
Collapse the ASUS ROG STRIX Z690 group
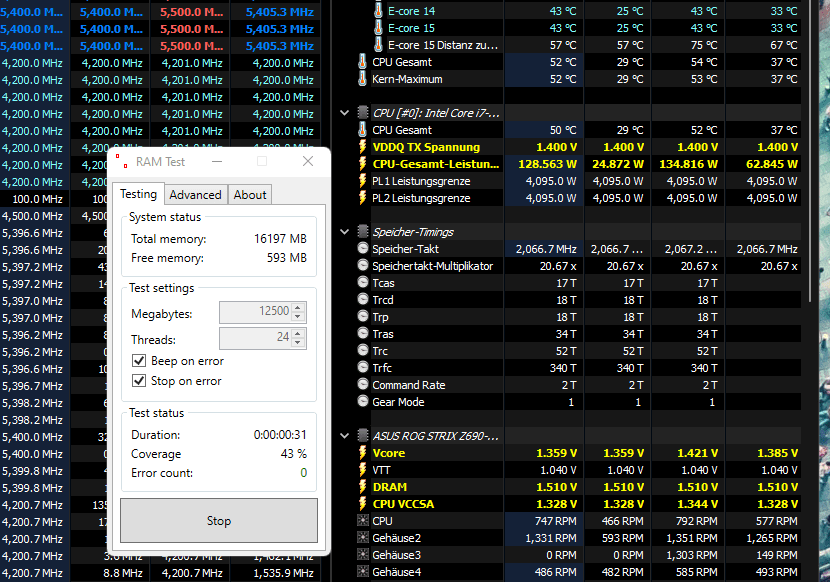tap(345, 436)
